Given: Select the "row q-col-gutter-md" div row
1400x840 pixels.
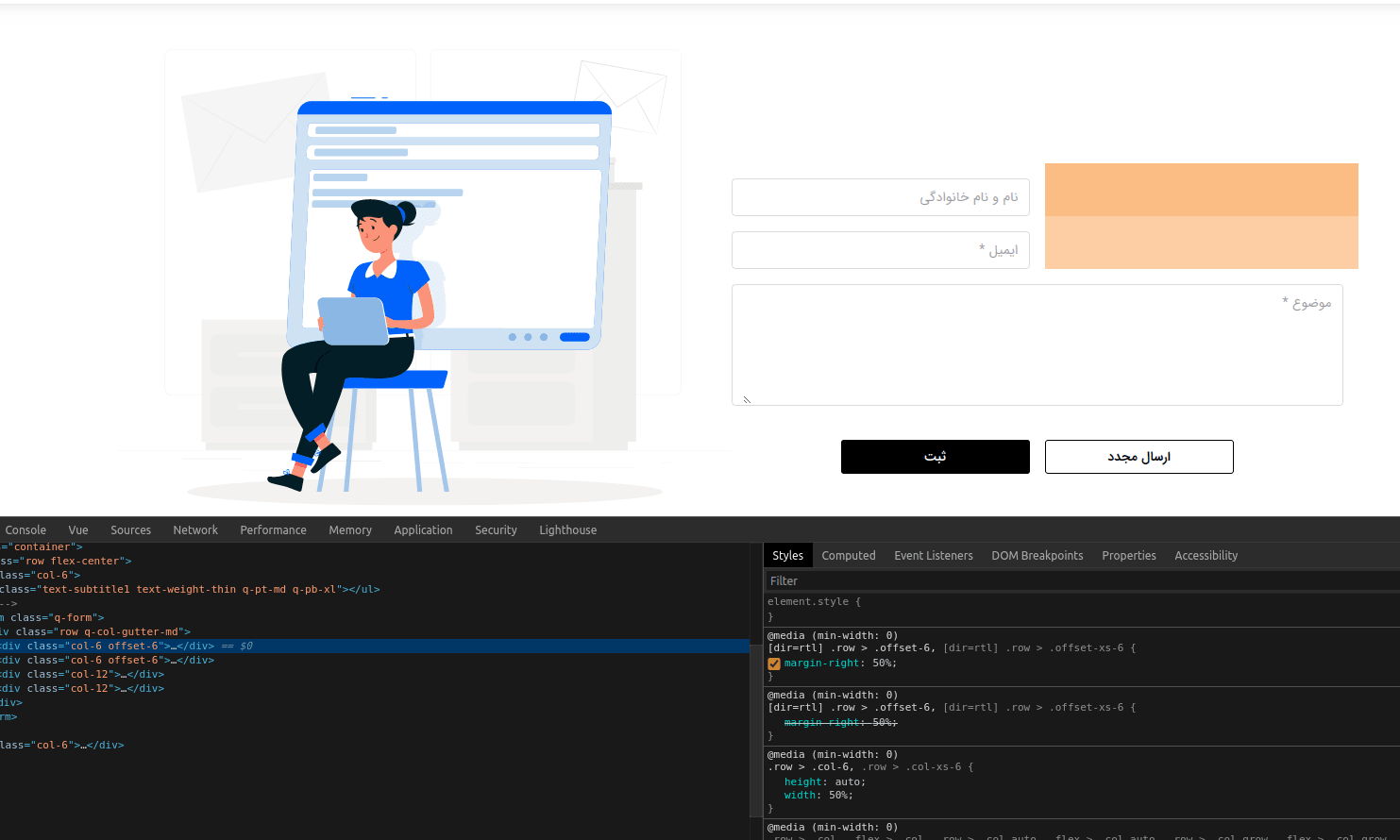Looking at the screenshot, I should [375, 631].
